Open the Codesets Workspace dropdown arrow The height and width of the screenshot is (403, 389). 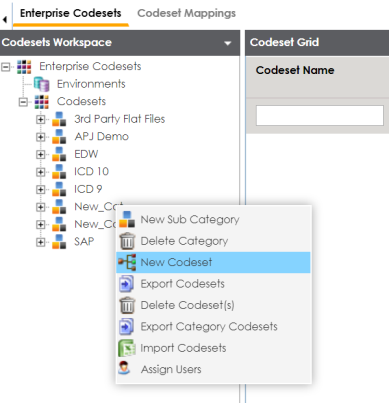(228, 43)
